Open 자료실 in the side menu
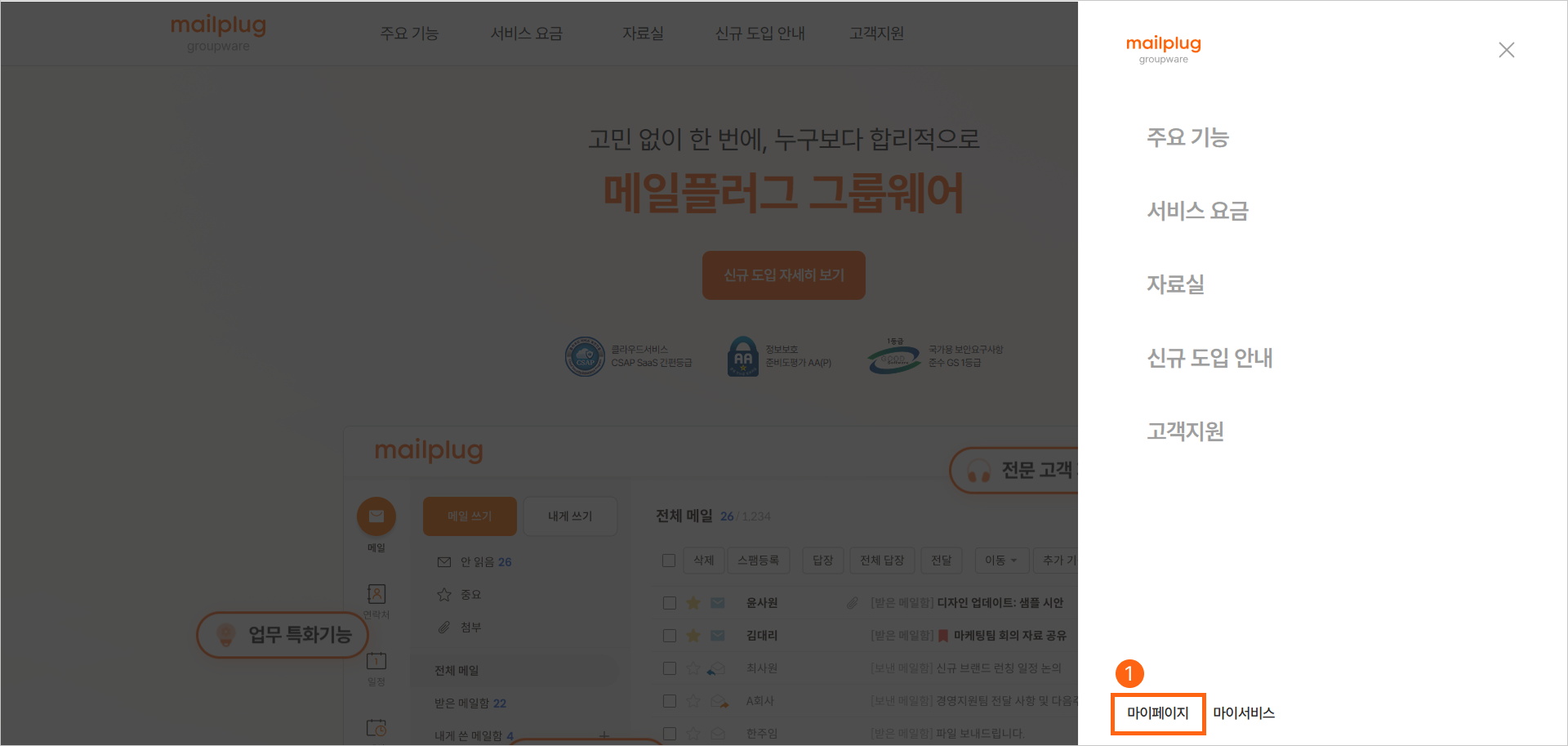 tap(1175, 284)
